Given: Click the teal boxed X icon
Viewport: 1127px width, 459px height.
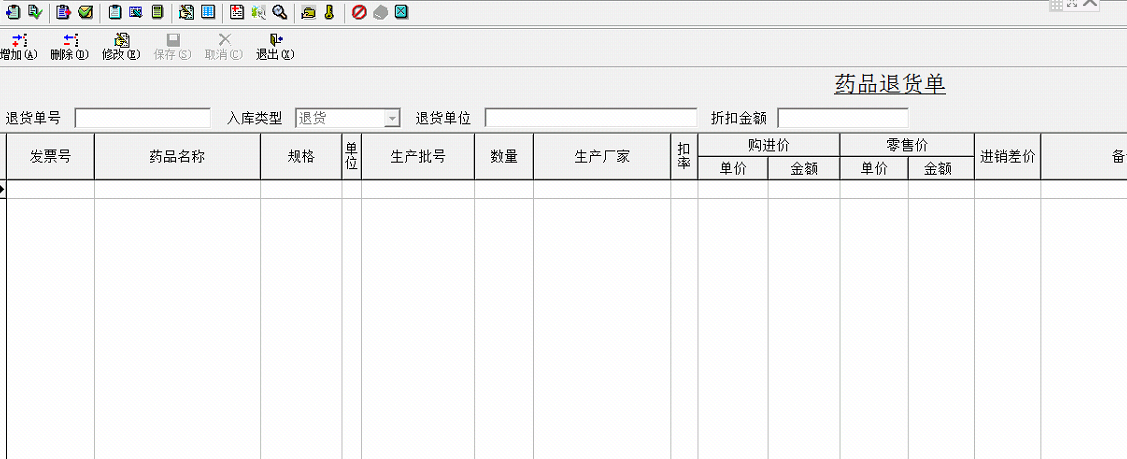Looking at the screenshot, I should 402,12.
